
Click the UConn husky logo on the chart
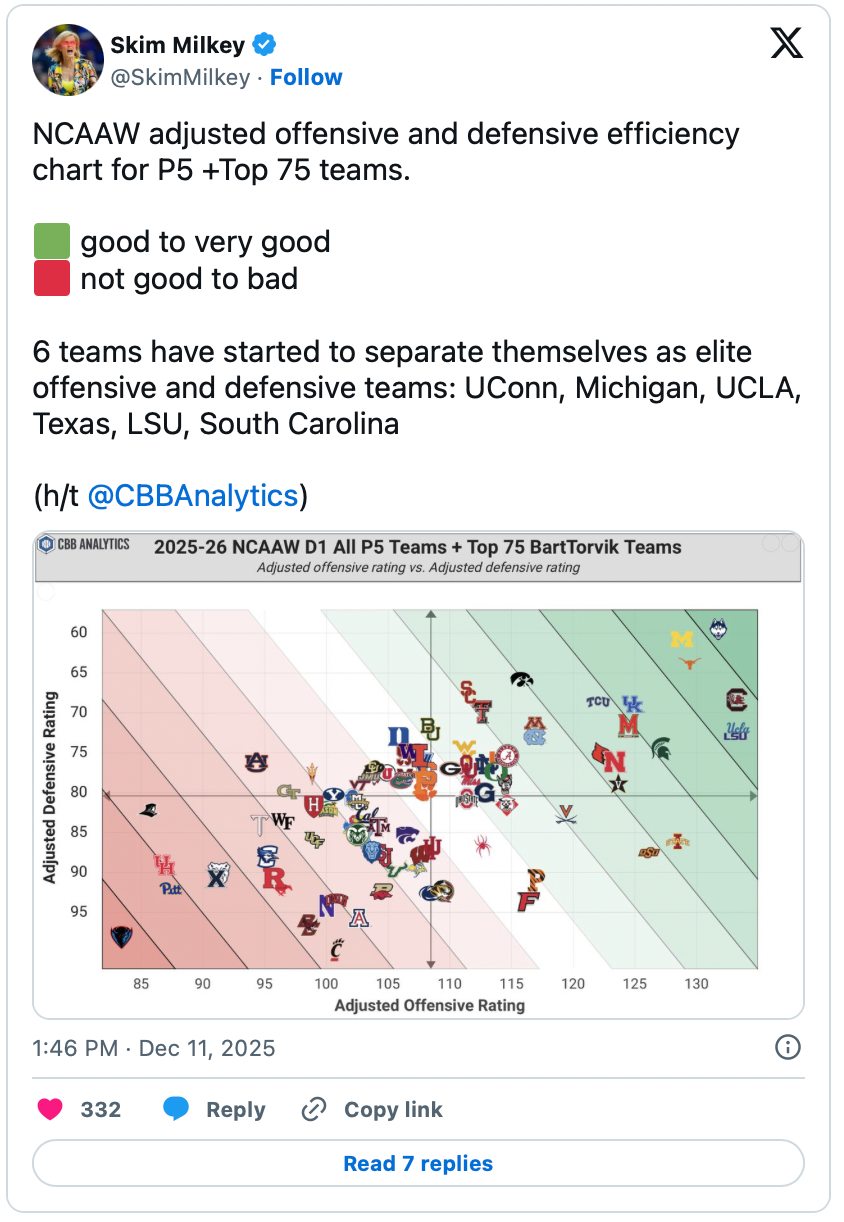point(718,629)
